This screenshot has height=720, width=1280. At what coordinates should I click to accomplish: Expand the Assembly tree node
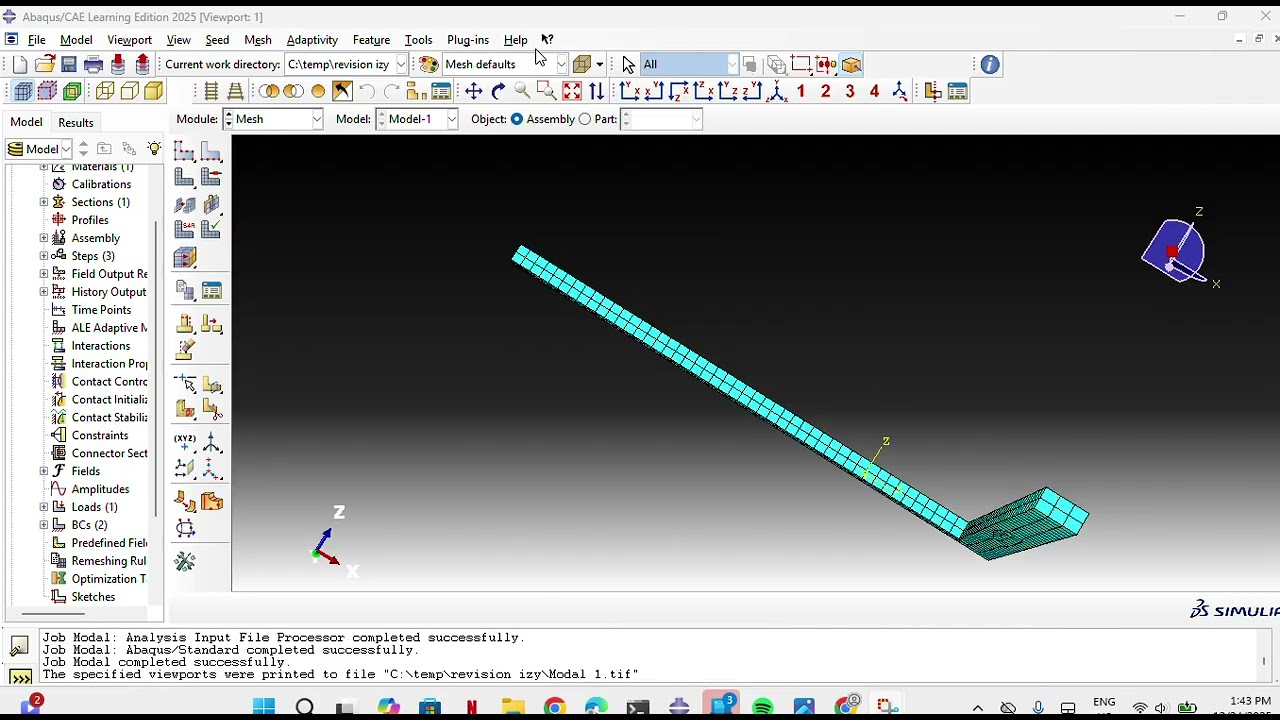tap(44, 238)
